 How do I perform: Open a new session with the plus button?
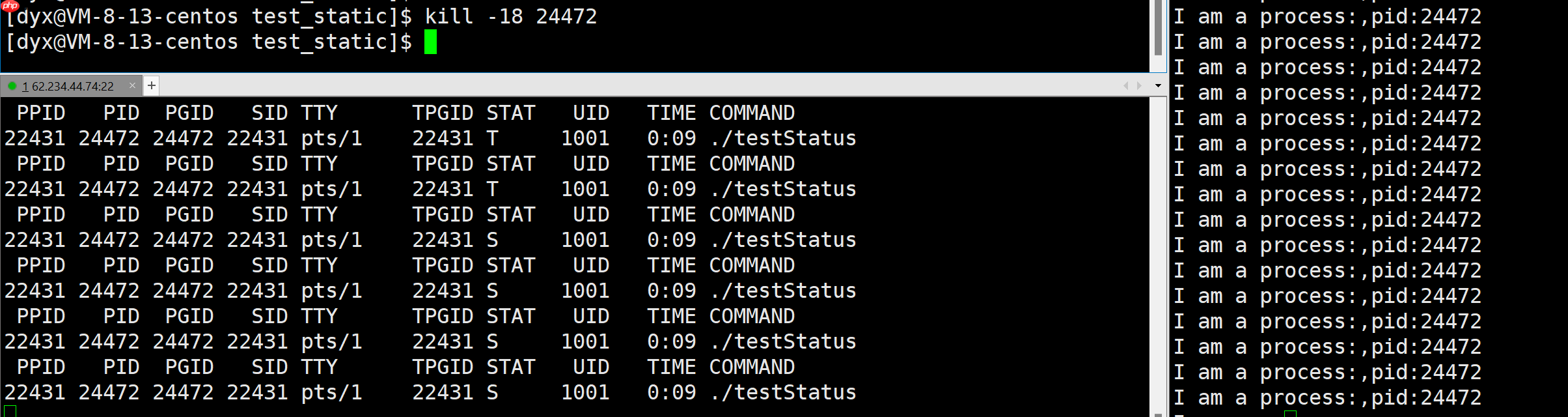pyautogui.click(x=152, y=84)
